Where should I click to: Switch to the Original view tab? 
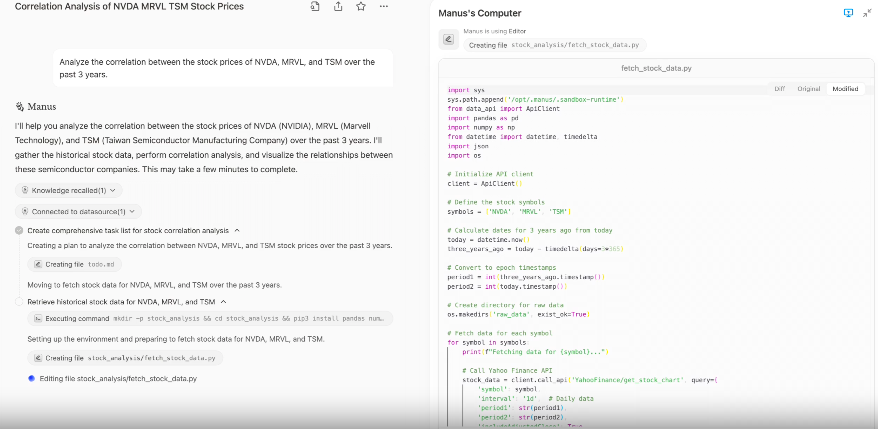coord(809,88)
